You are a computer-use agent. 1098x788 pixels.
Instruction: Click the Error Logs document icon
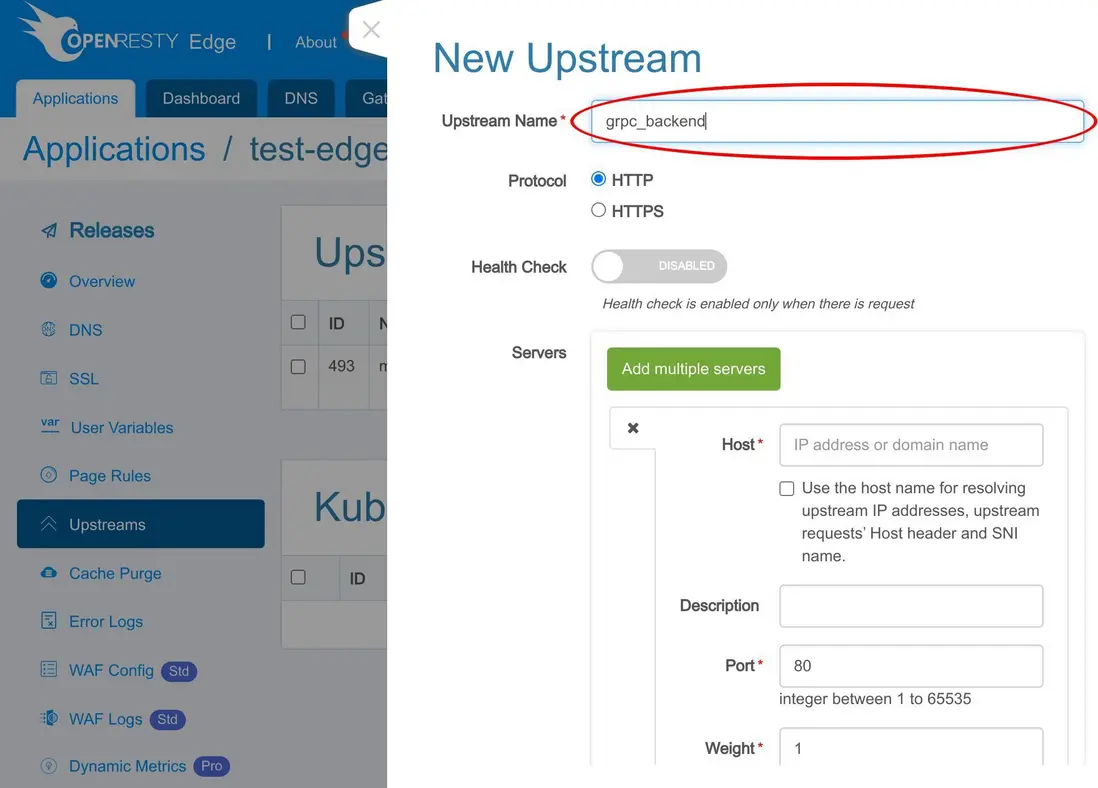tap(48, 621)
